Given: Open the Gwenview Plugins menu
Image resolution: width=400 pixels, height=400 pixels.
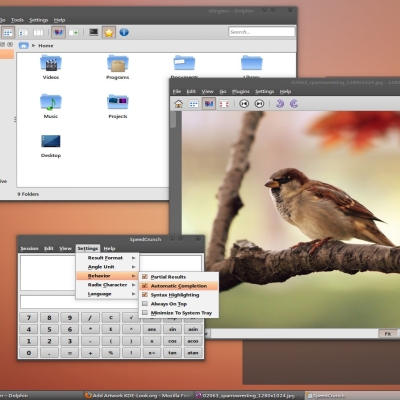Looking at the screenshot, I should [x=241, y=91].
